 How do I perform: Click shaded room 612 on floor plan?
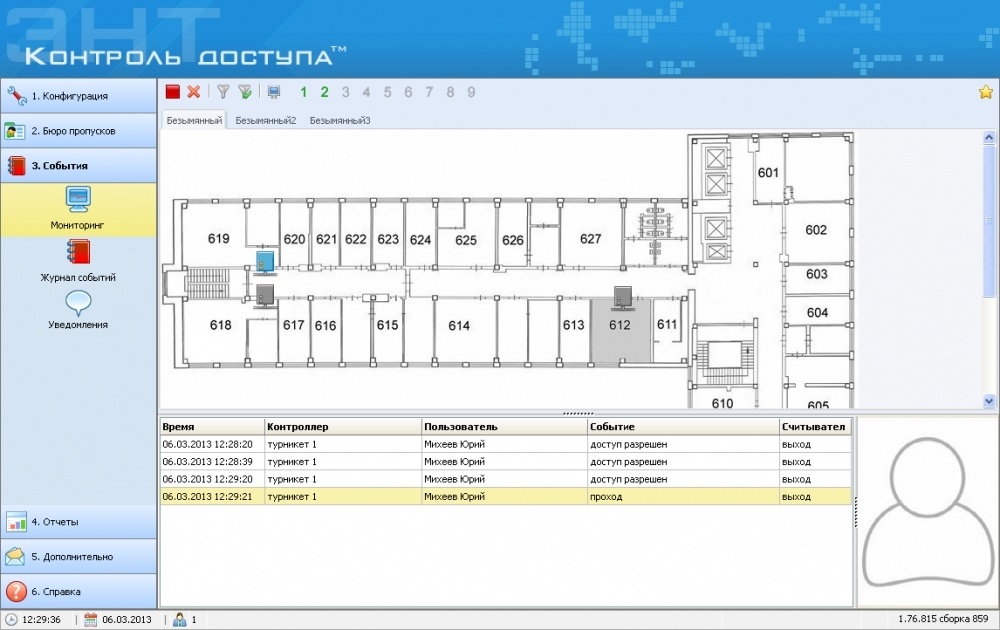tap(620, 330)
